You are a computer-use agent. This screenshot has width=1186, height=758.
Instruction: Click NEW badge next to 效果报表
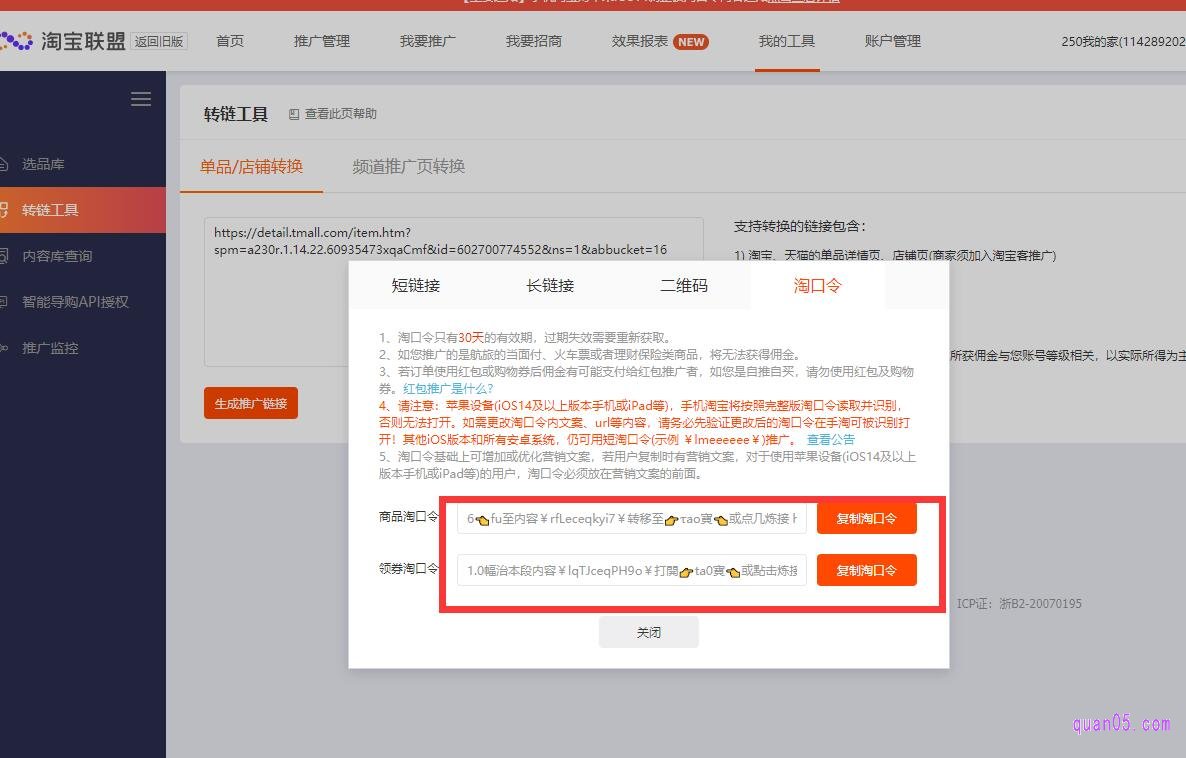691,42
